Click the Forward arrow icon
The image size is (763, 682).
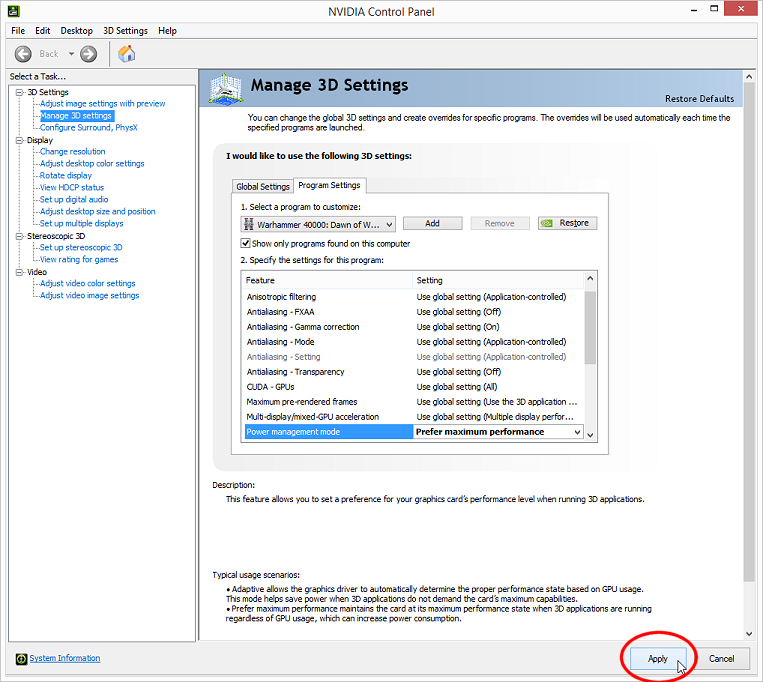coord(89,54)
